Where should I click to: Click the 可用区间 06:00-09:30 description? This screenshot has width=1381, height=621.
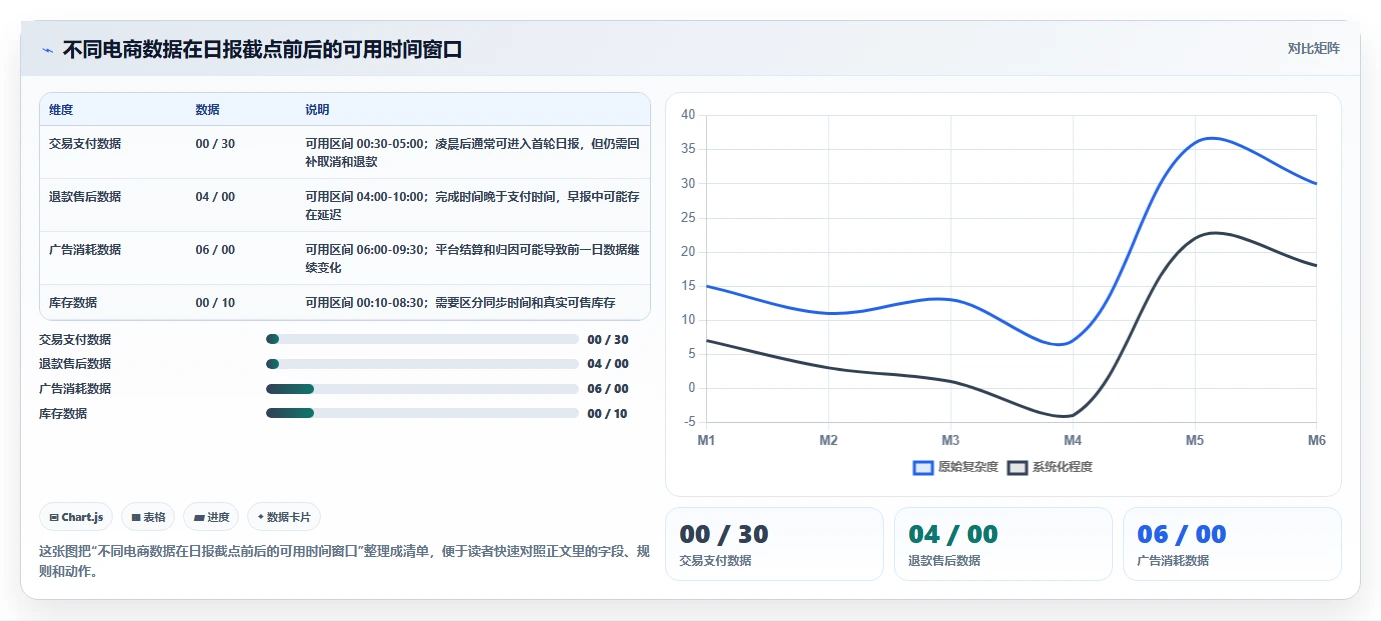(472, 258)
